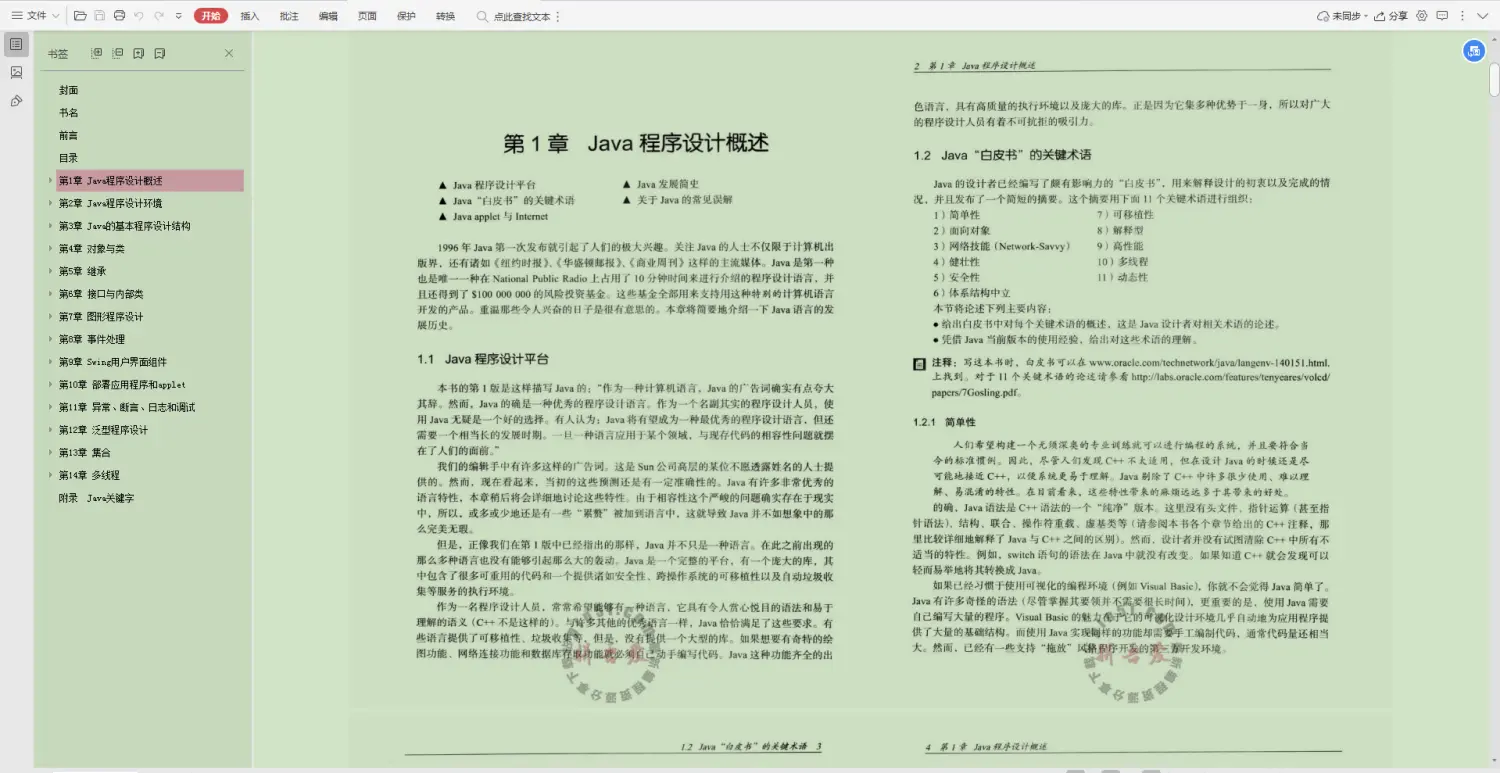Click subsection heading 1.2.1 简单性
This screenshot has height=773, width=1500.
[x=944, y=422]
